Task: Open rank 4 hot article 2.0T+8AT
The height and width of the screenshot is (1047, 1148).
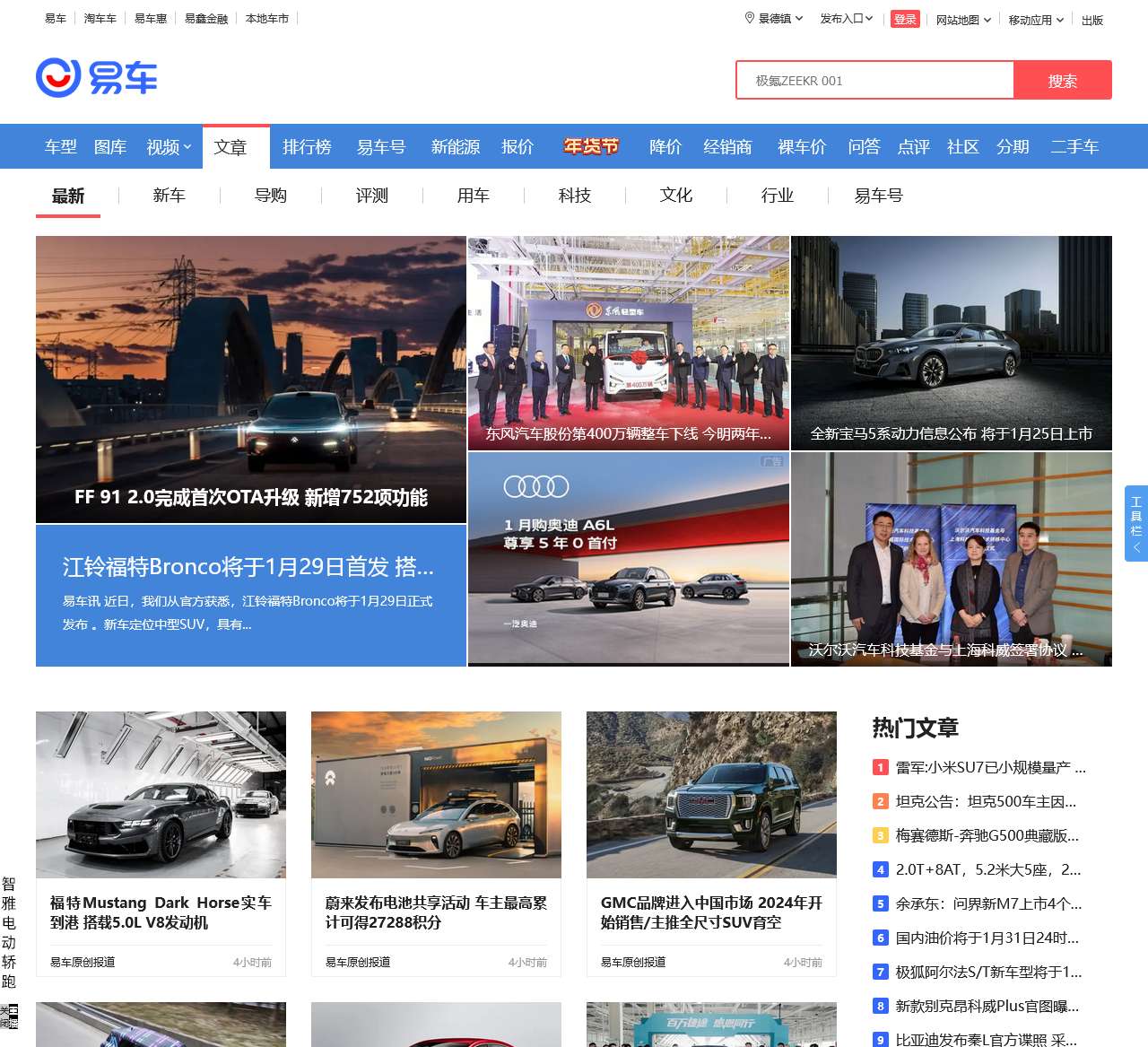Action: [x=988, y=869]
